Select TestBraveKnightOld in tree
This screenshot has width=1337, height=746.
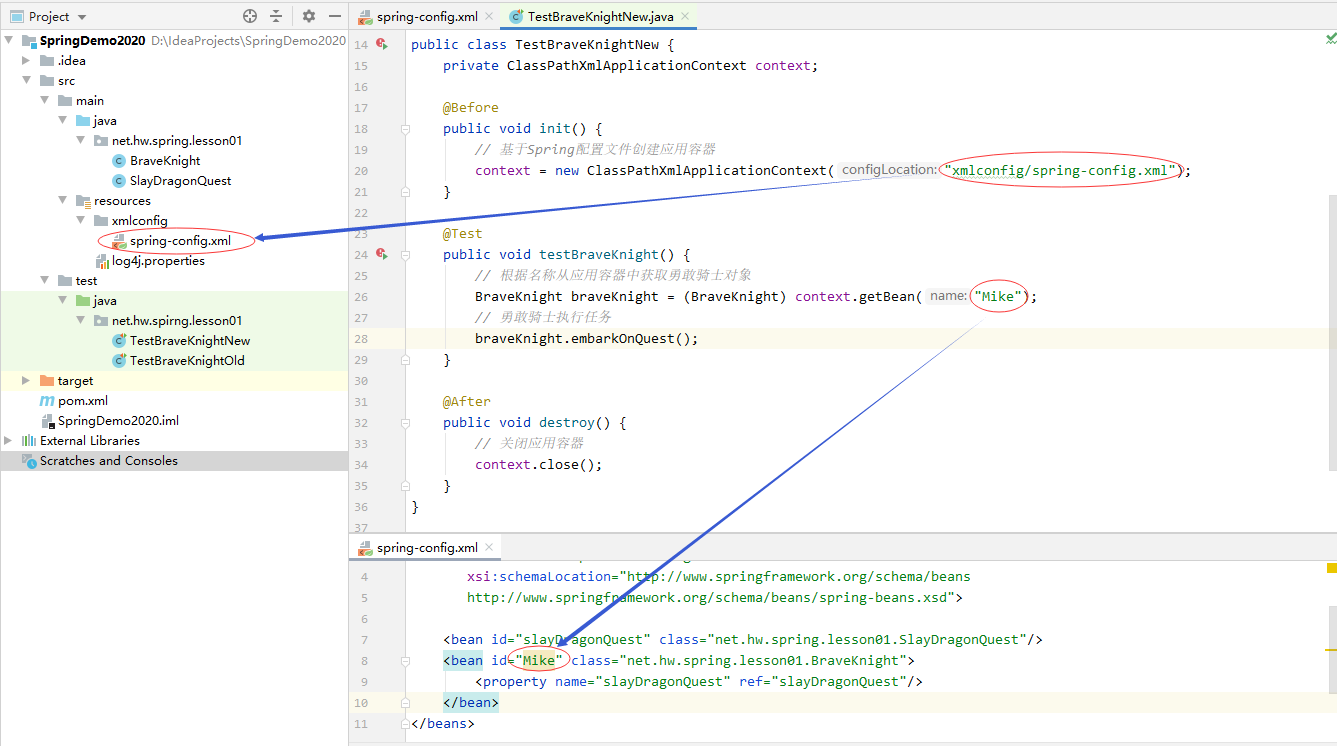pos(187,361)
